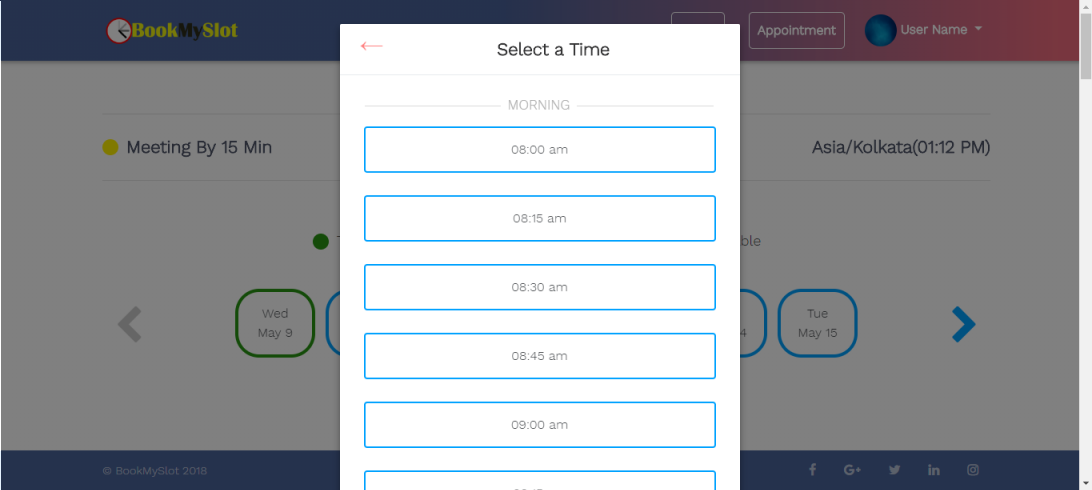Image resolution: width=1092 pixels, height=490 pixels.
Task: Select the 08:45 am slot
Action: point(539,356)
